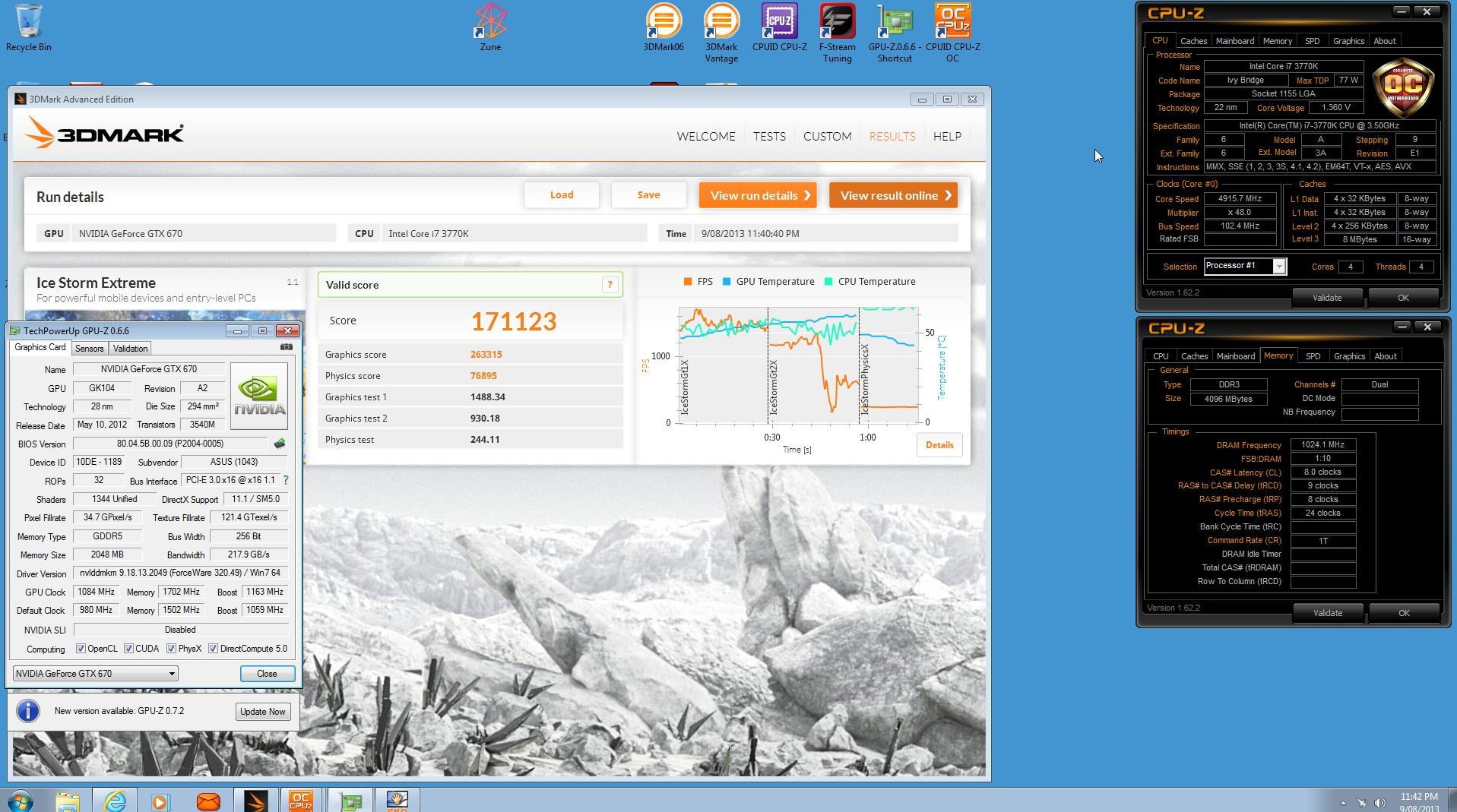Click the Load button in Run details
This screenshot has height=812, width=1457.
pyautogui.click(x=562, y=195)
